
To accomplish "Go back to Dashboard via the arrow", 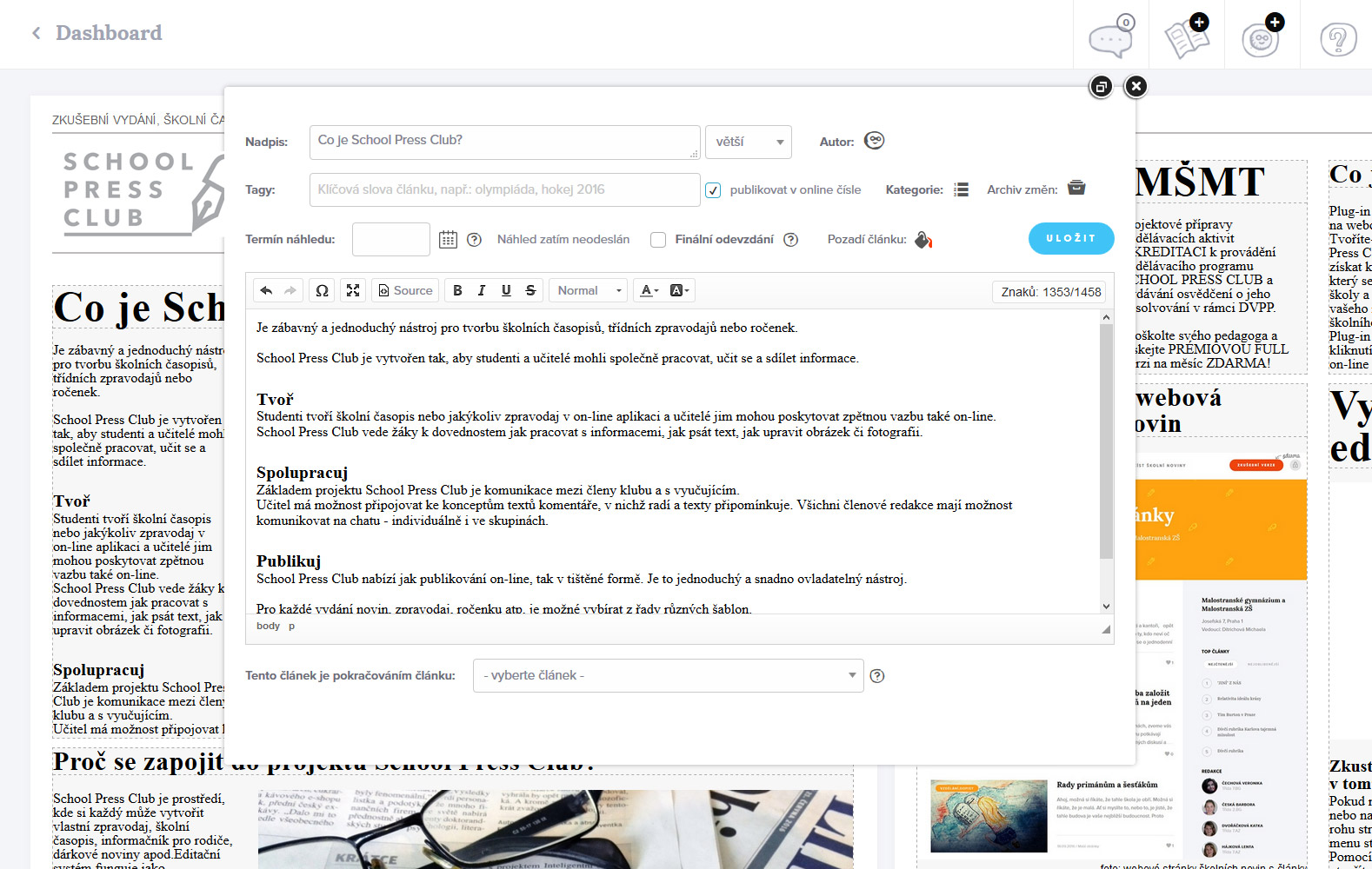I will click(x=37, y=33).
